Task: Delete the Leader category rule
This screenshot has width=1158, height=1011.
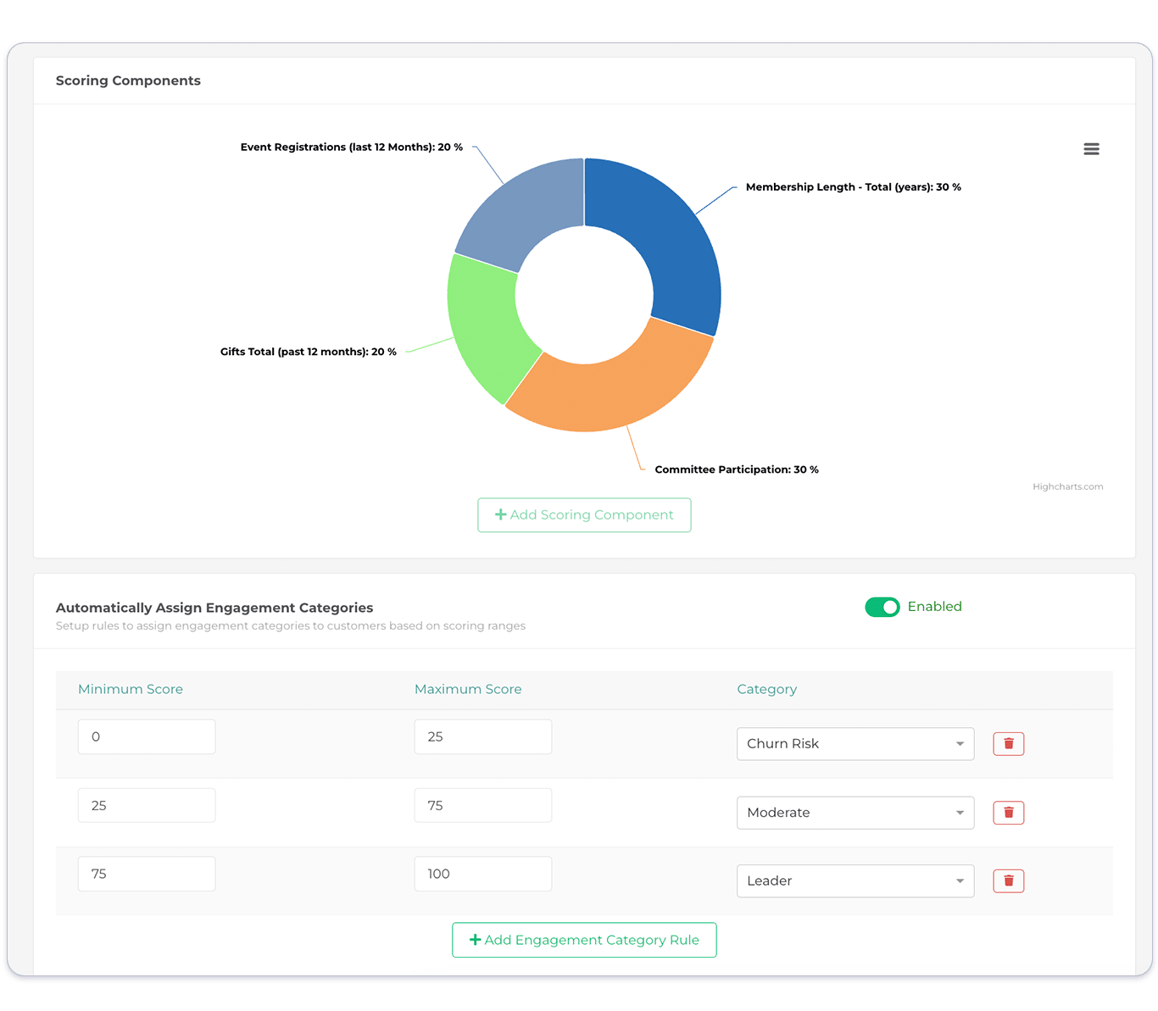Action: click(1008, 880)
